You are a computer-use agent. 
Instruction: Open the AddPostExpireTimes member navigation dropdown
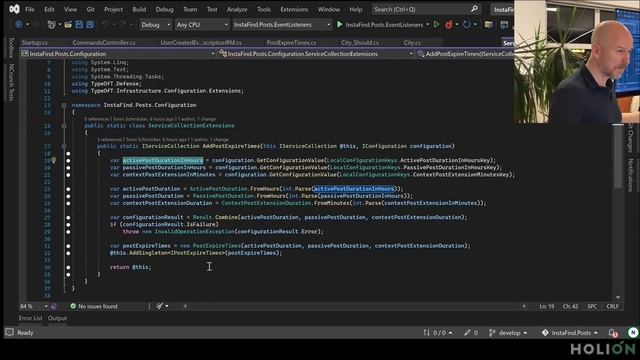(x=465, y=53)
